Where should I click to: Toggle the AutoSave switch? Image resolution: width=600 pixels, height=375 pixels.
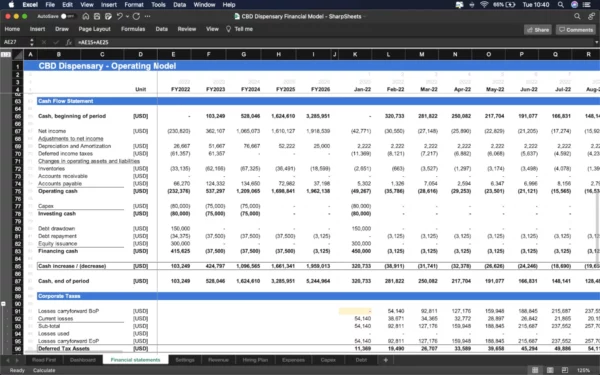coord(67,16)
